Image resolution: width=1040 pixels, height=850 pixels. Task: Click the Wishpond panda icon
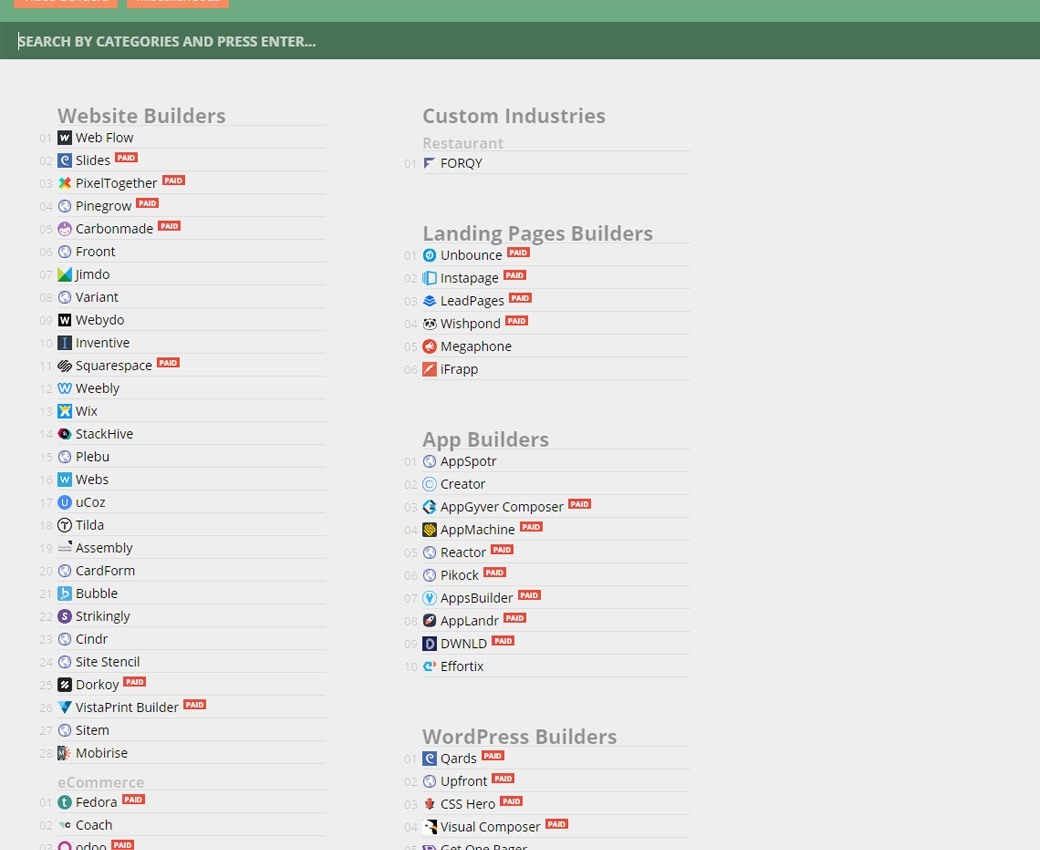click(430, 324)
